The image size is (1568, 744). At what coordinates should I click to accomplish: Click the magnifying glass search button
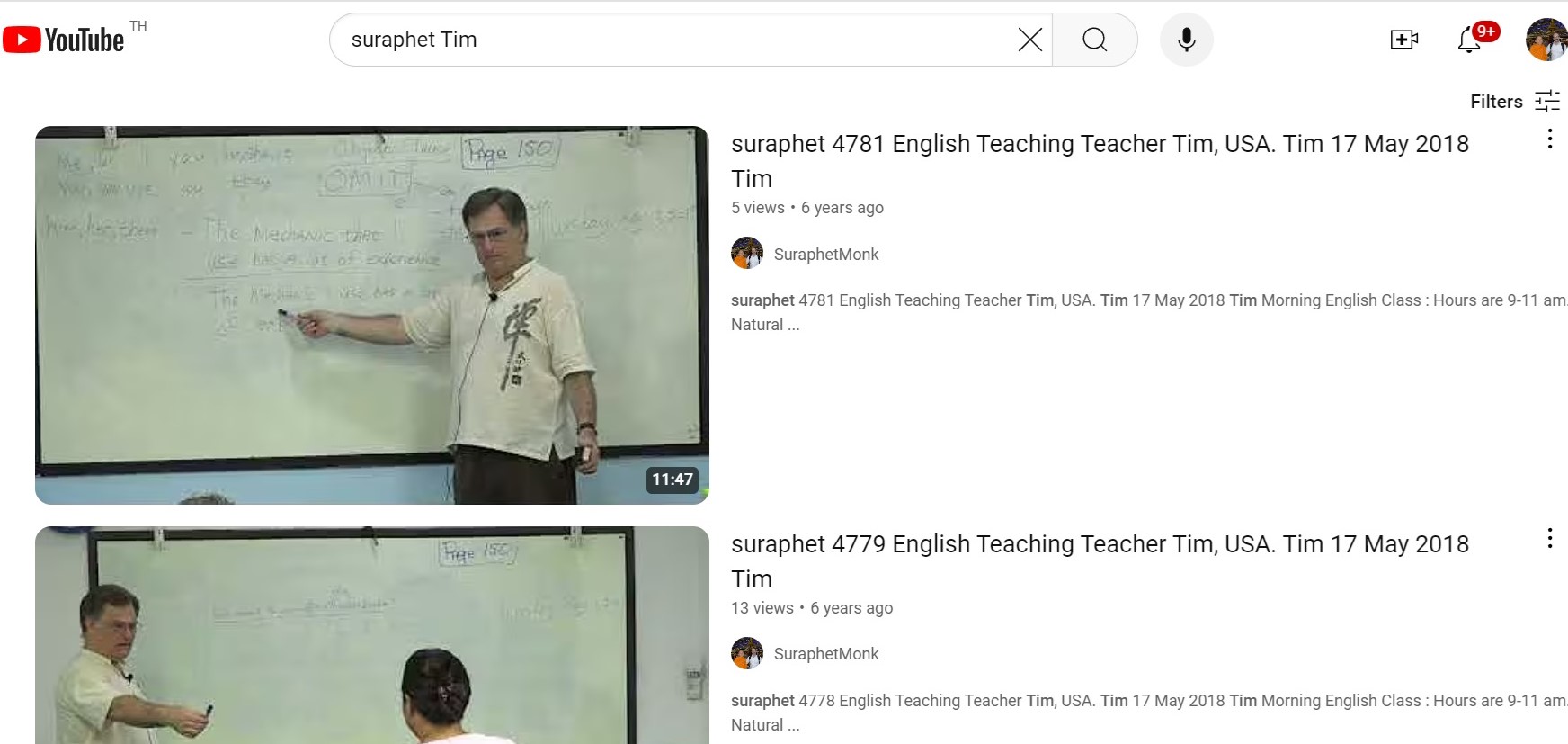[x=1094, y=40]
